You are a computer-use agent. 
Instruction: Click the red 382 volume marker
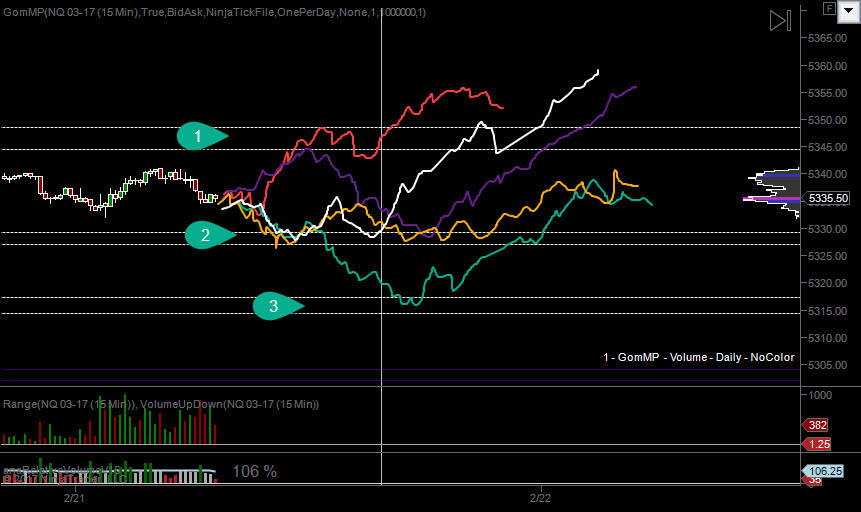(817, 425)
